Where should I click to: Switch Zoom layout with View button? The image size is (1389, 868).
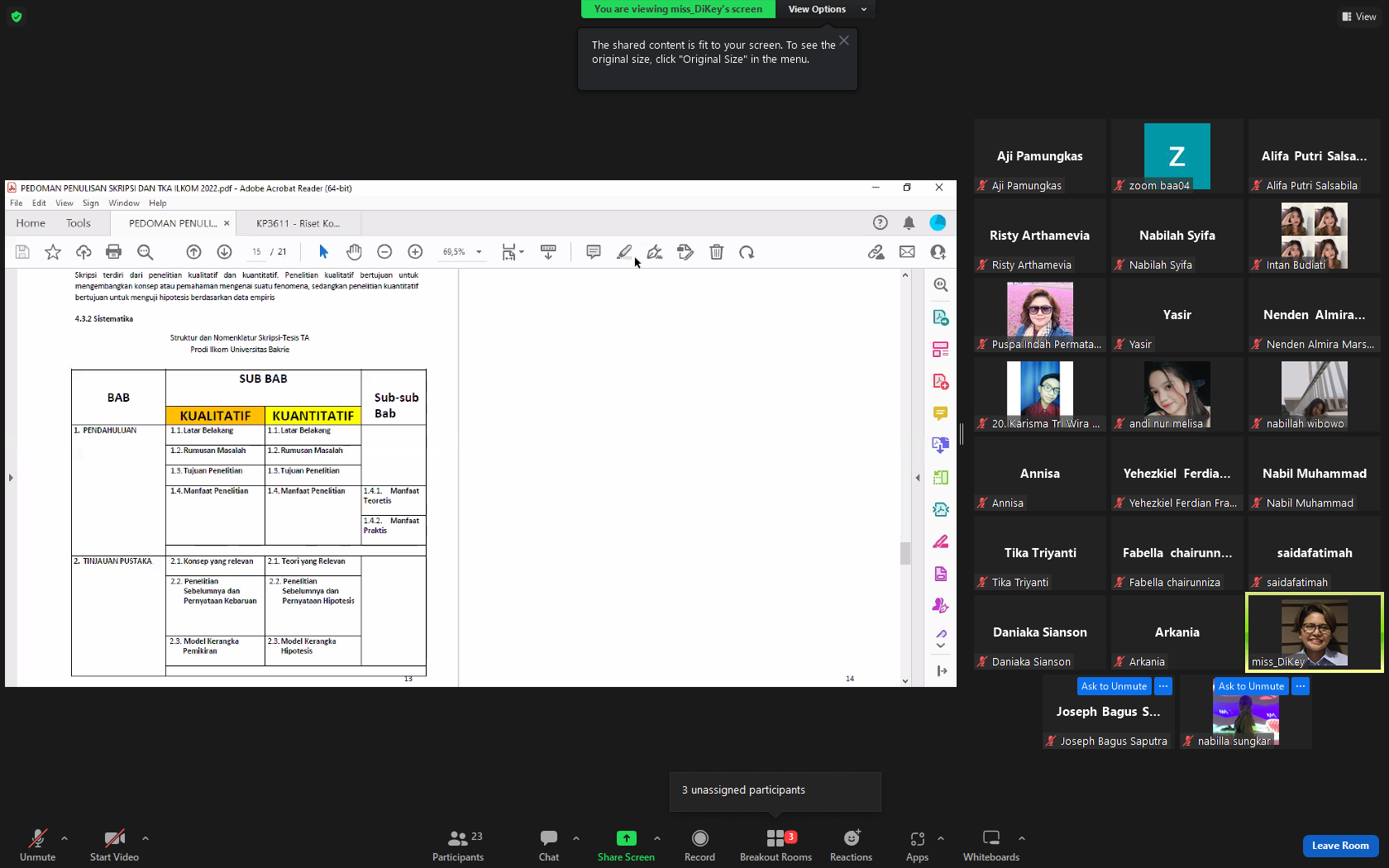(1359, 17)
